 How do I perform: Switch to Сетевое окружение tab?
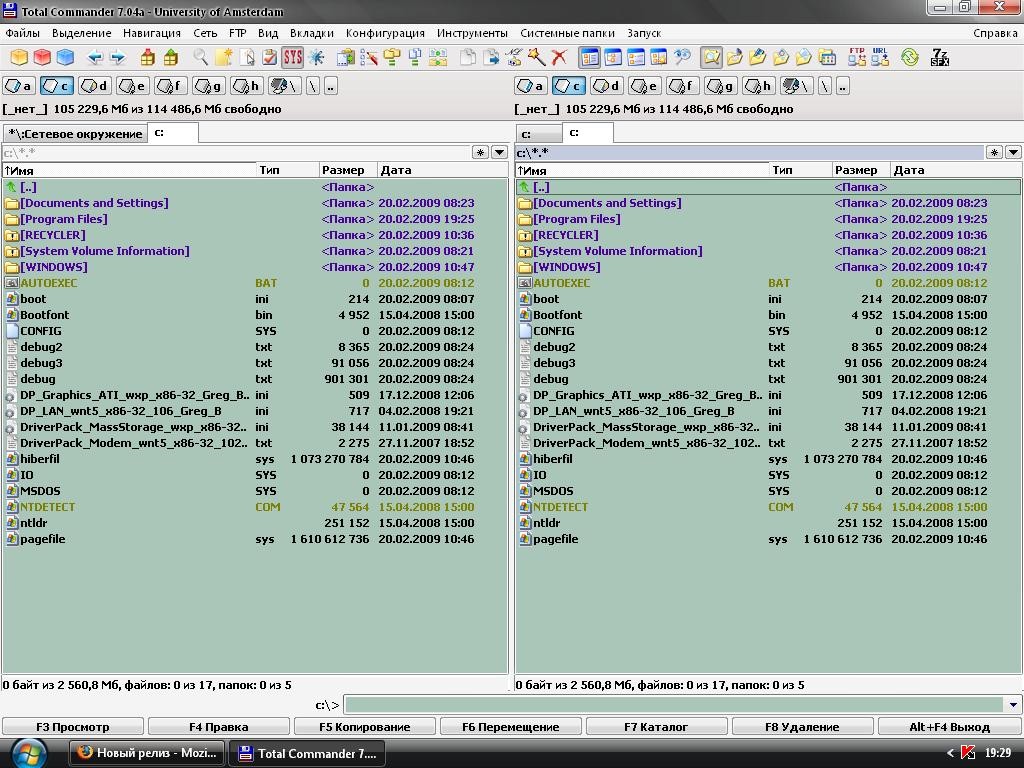pyautogui.click(x=75, y=134)
